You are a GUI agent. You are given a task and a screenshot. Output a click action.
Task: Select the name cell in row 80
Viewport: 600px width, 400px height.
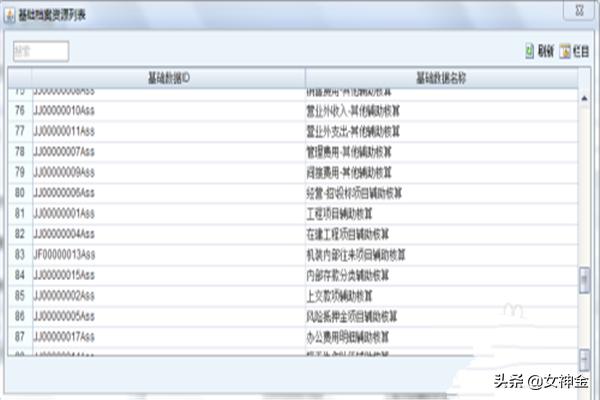(x=442, y=193)
